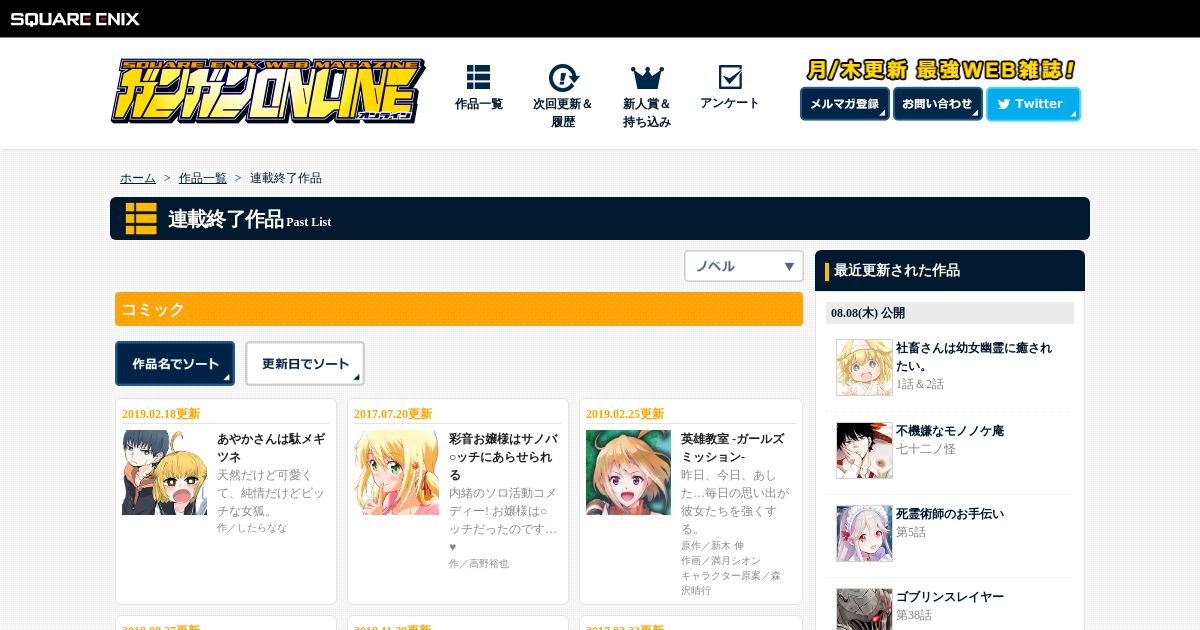Open 死霊術師のお手伝い thumbnail in sidebar
Viewport: 1200px width, 630px height.
tap(864, 533)
